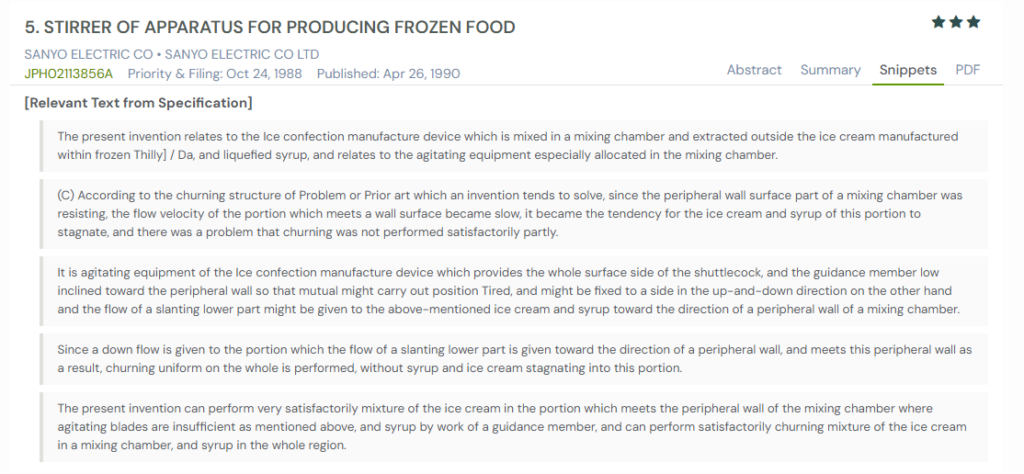Click the SANYO ELECTRIC CO assignee name
This screenshot has height=474, width=1024.
coord(90,54)
